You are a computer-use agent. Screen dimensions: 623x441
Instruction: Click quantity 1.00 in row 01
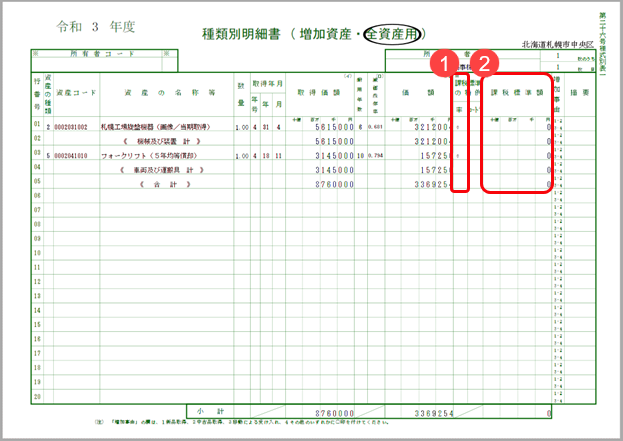click(242, 128)
